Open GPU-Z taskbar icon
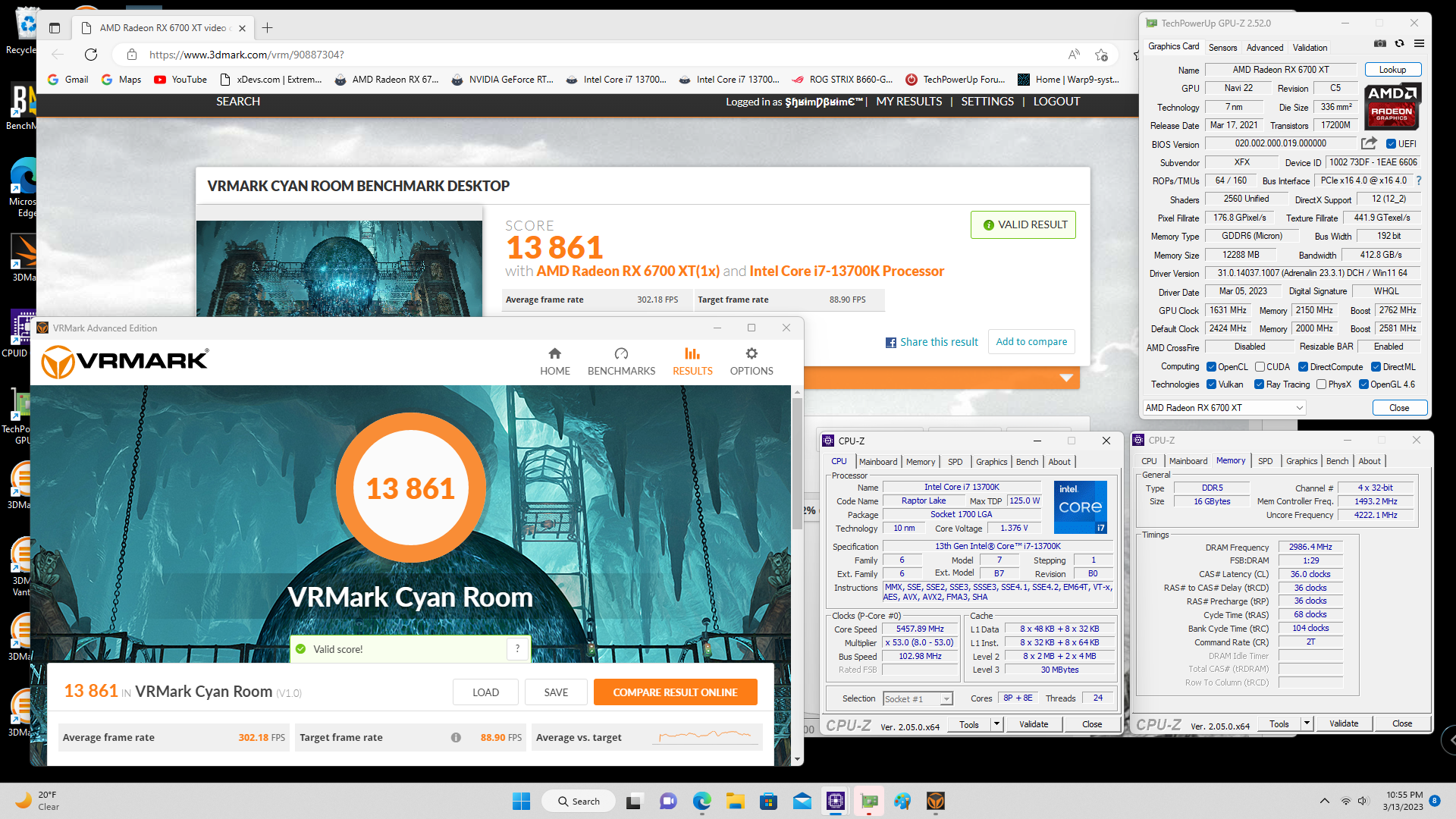 pyautogui.click(x=869, y=801)
